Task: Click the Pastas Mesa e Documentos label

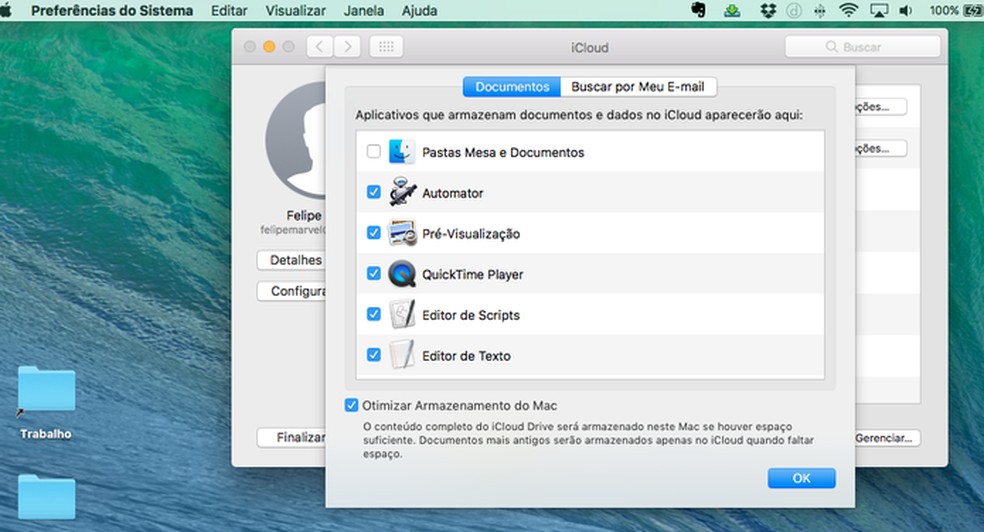Action: click(503, 152)
